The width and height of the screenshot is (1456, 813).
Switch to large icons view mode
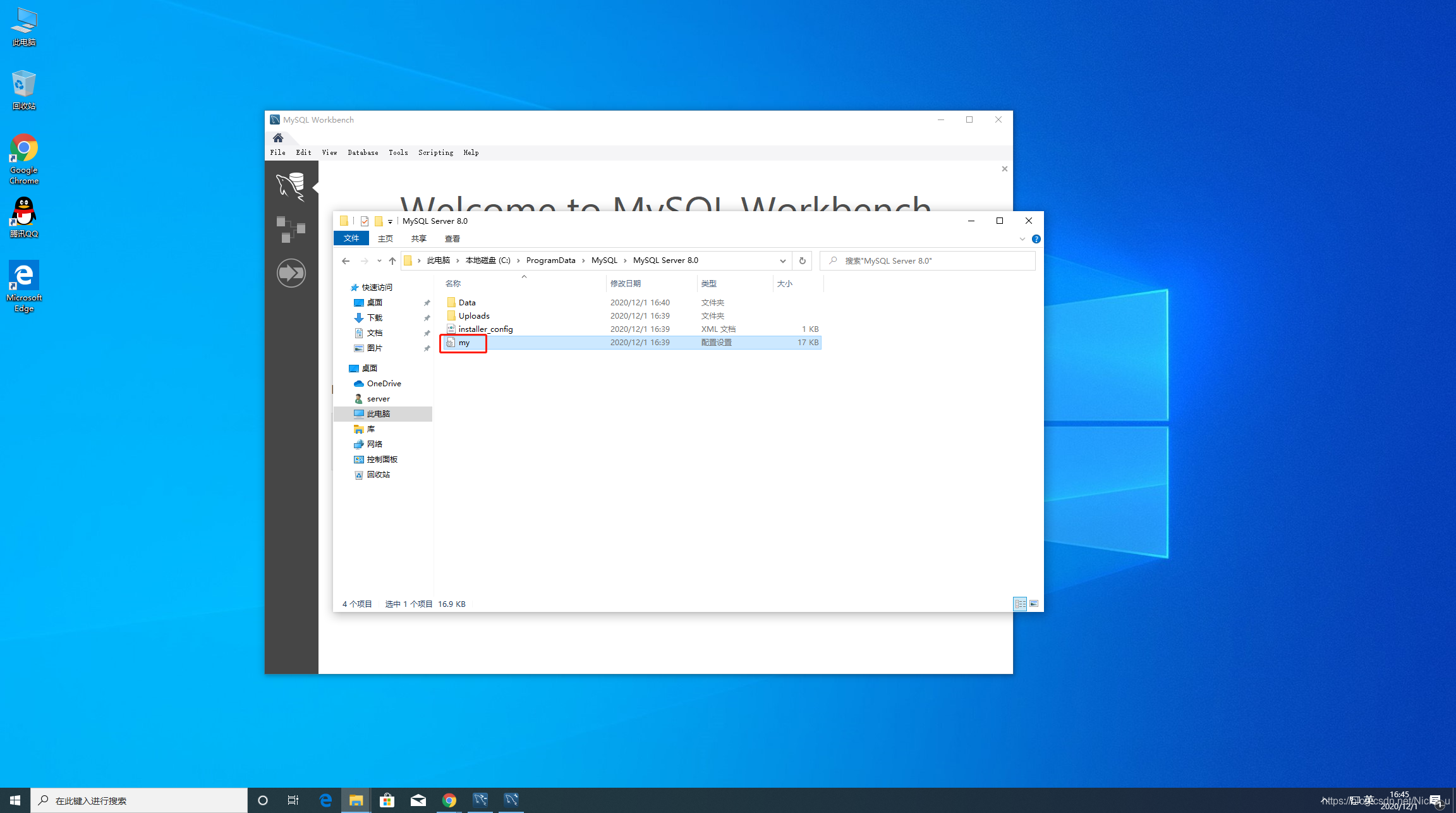pyautogui.click(x=1034, y=604)
